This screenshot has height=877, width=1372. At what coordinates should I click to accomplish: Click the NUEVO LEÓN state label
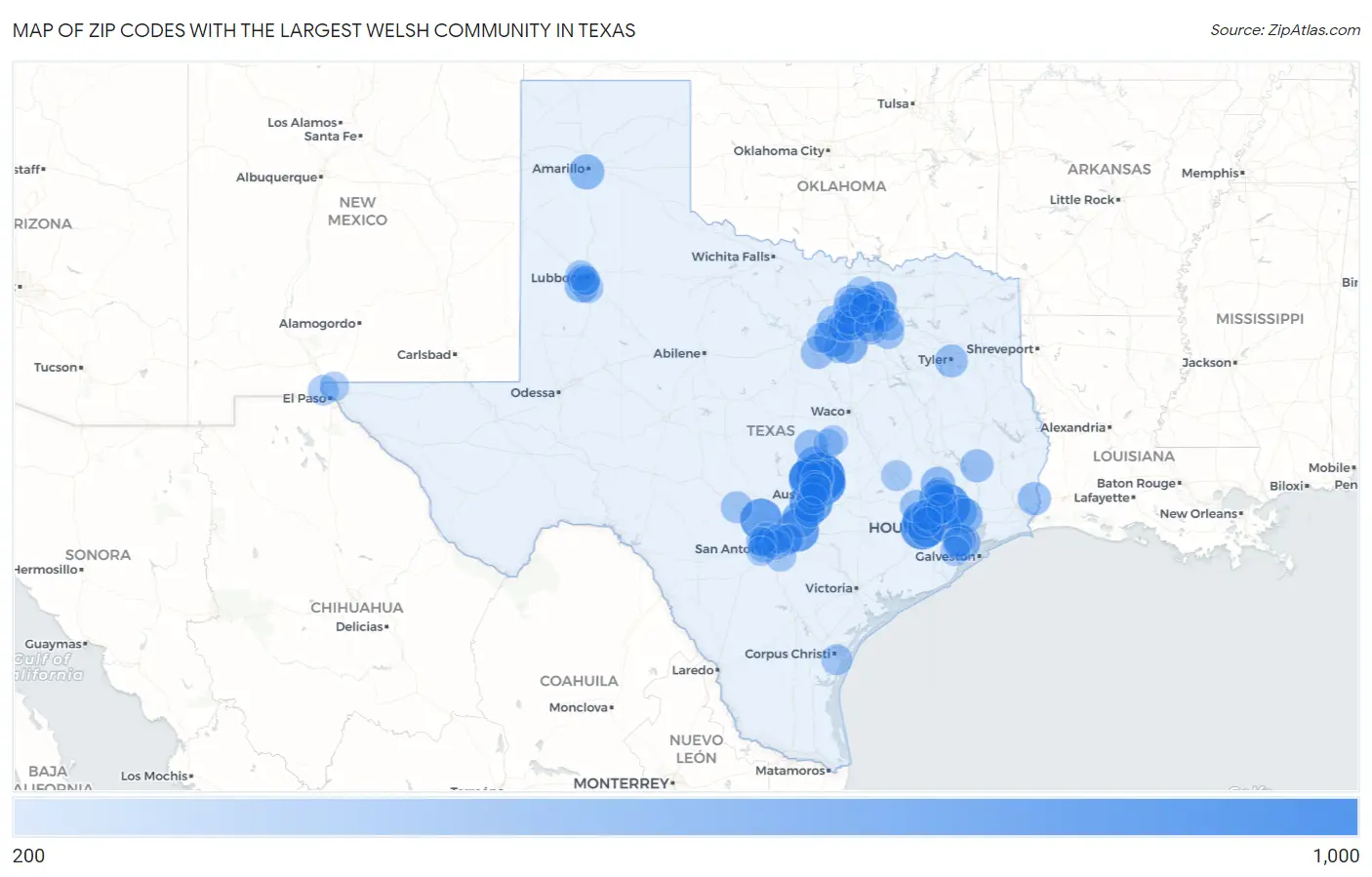(696, 749)
